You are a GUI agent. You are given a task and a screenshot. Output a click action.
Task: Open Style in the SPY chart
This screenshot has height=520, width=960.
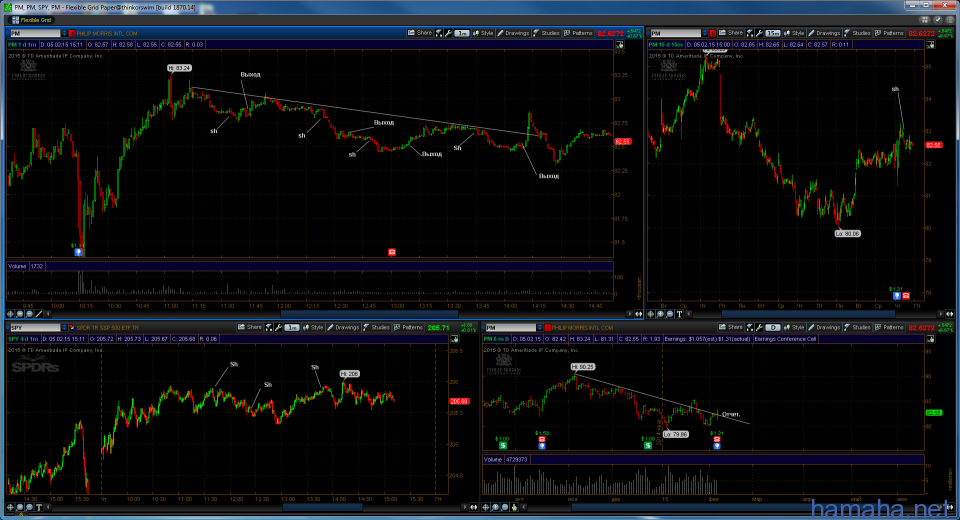(313, 328)
